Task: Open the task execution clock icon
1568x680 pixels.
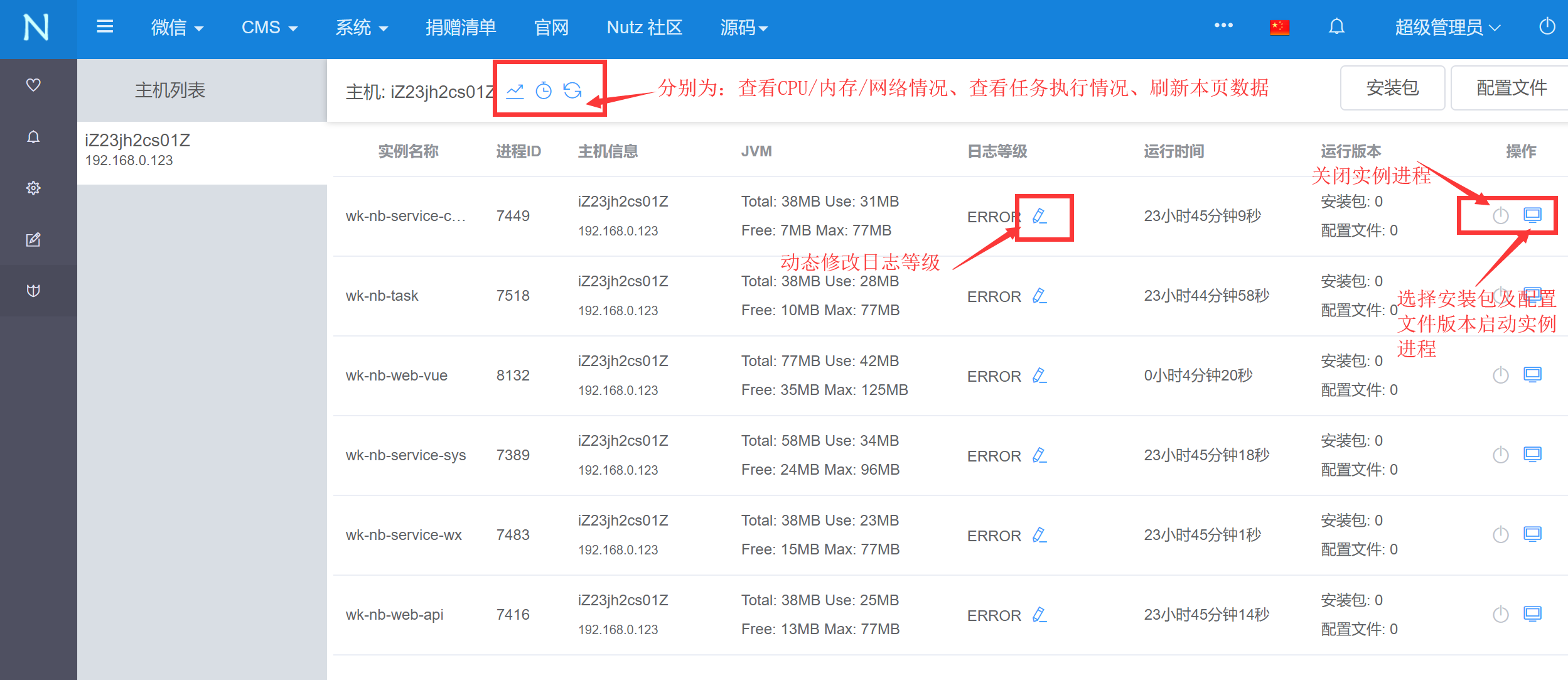Action: pos(544,91)
